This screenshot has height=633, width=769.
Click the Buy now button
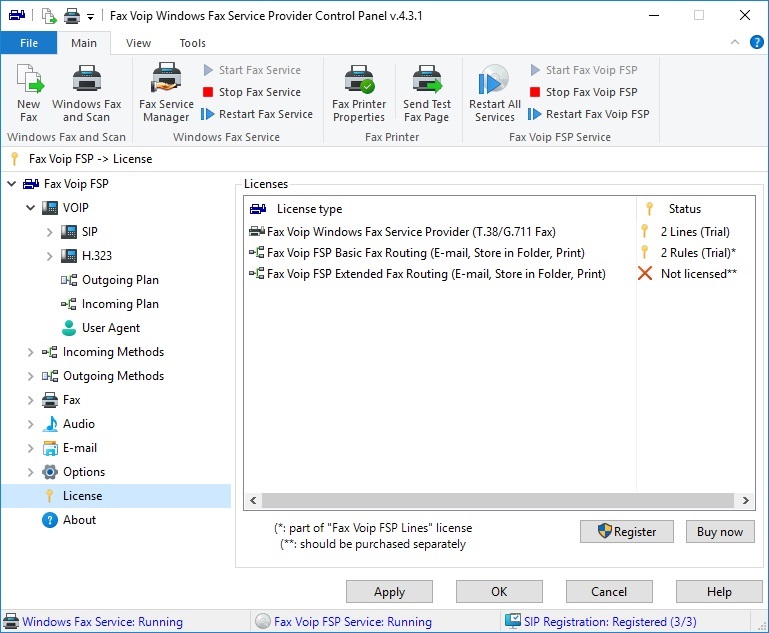pyautogui.click(x=720, y=532)
